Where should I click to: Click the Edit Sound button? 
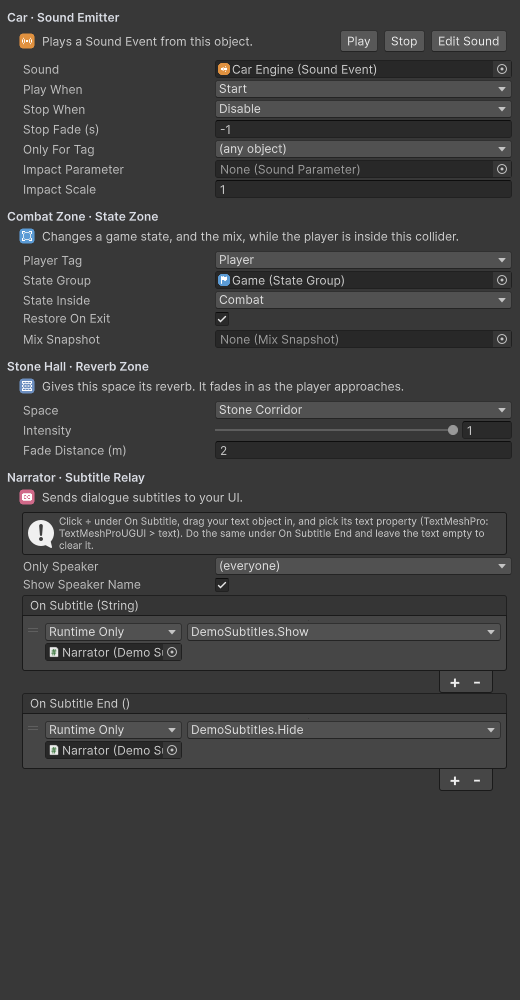click(x=468, y=41)
